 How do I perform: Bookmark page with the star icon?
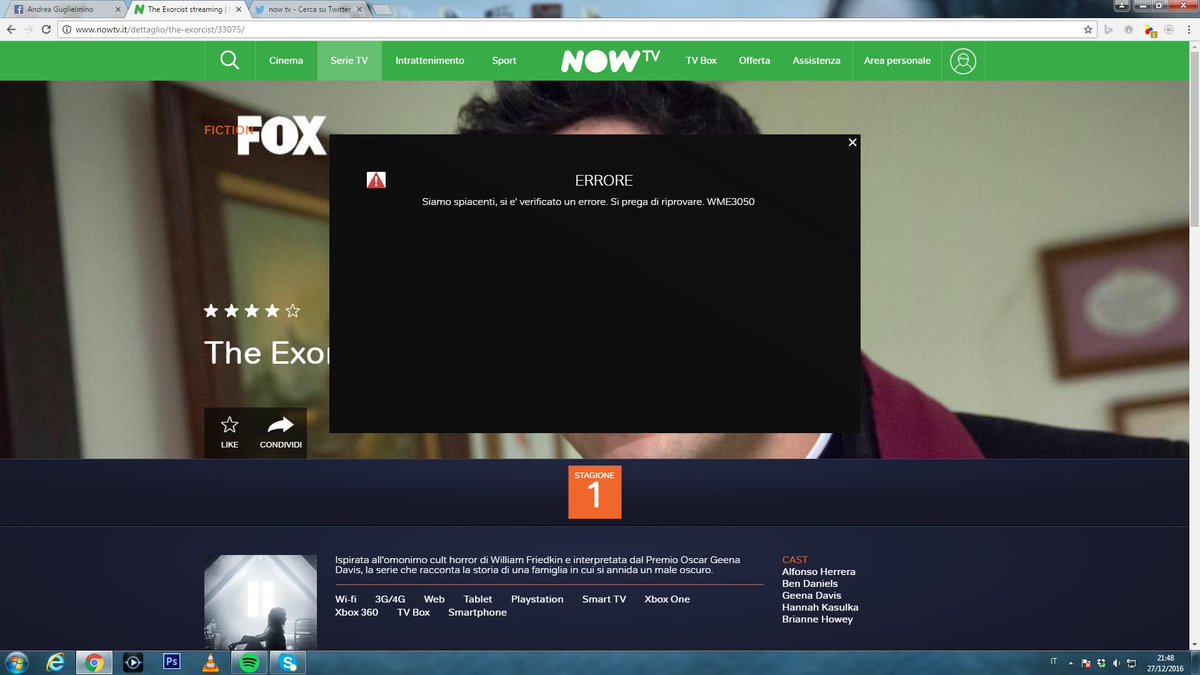click(1088, 29)
